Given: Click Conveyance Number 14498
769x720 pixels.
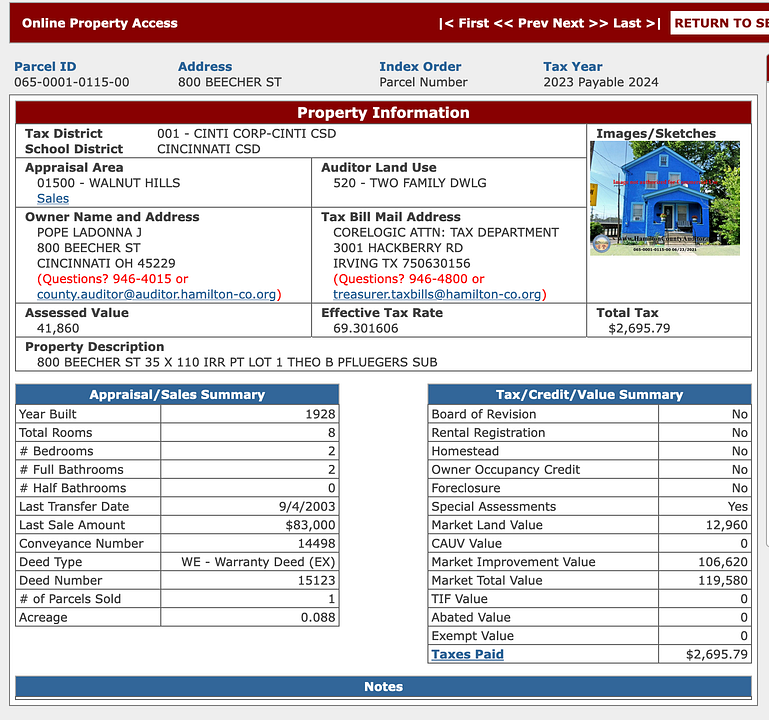Looking at the screenshot, I should coord(317,543).
